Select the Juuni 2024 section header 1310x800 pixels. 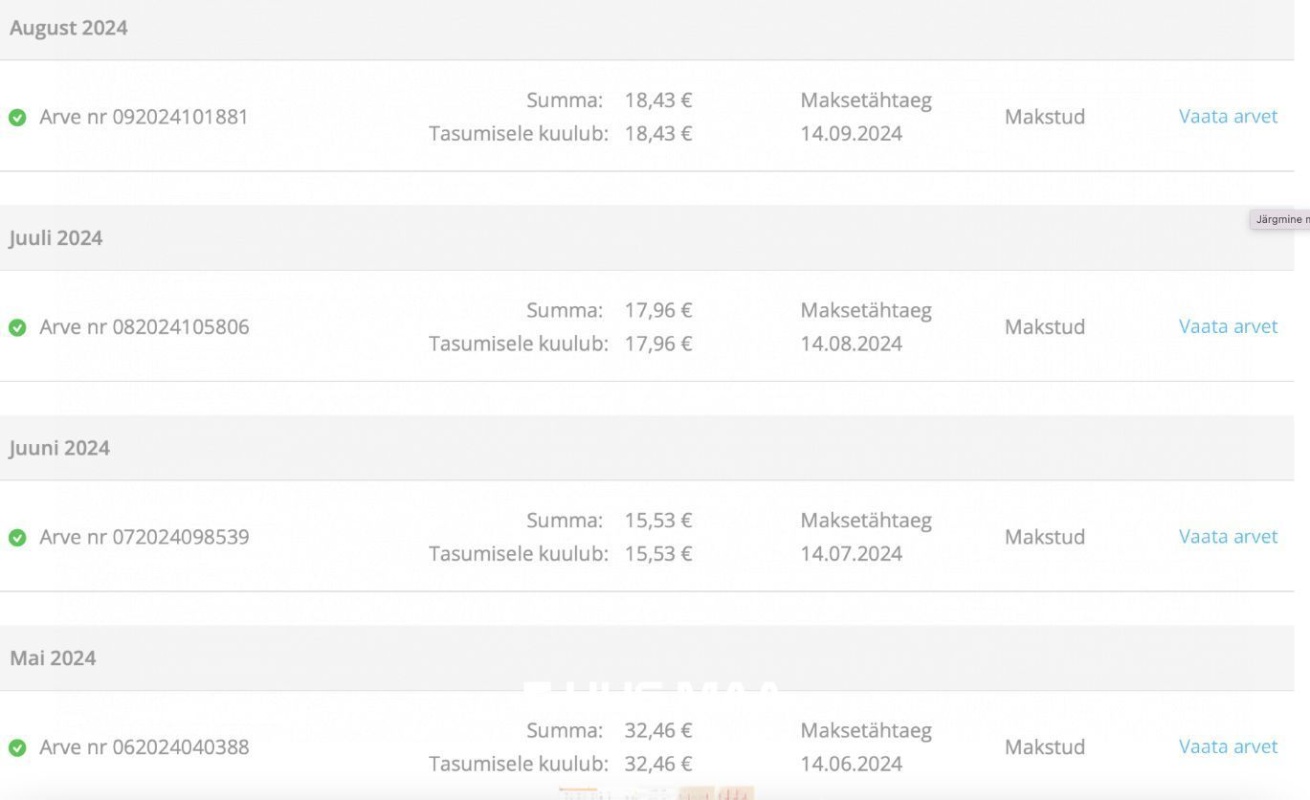(x=60, y=448)
